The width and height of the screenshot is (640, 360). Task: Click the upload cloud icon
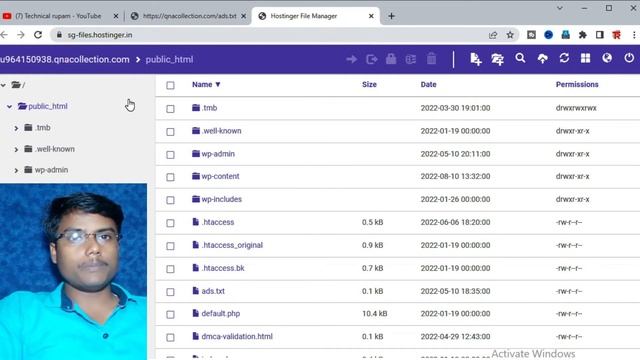click(542, 59)
